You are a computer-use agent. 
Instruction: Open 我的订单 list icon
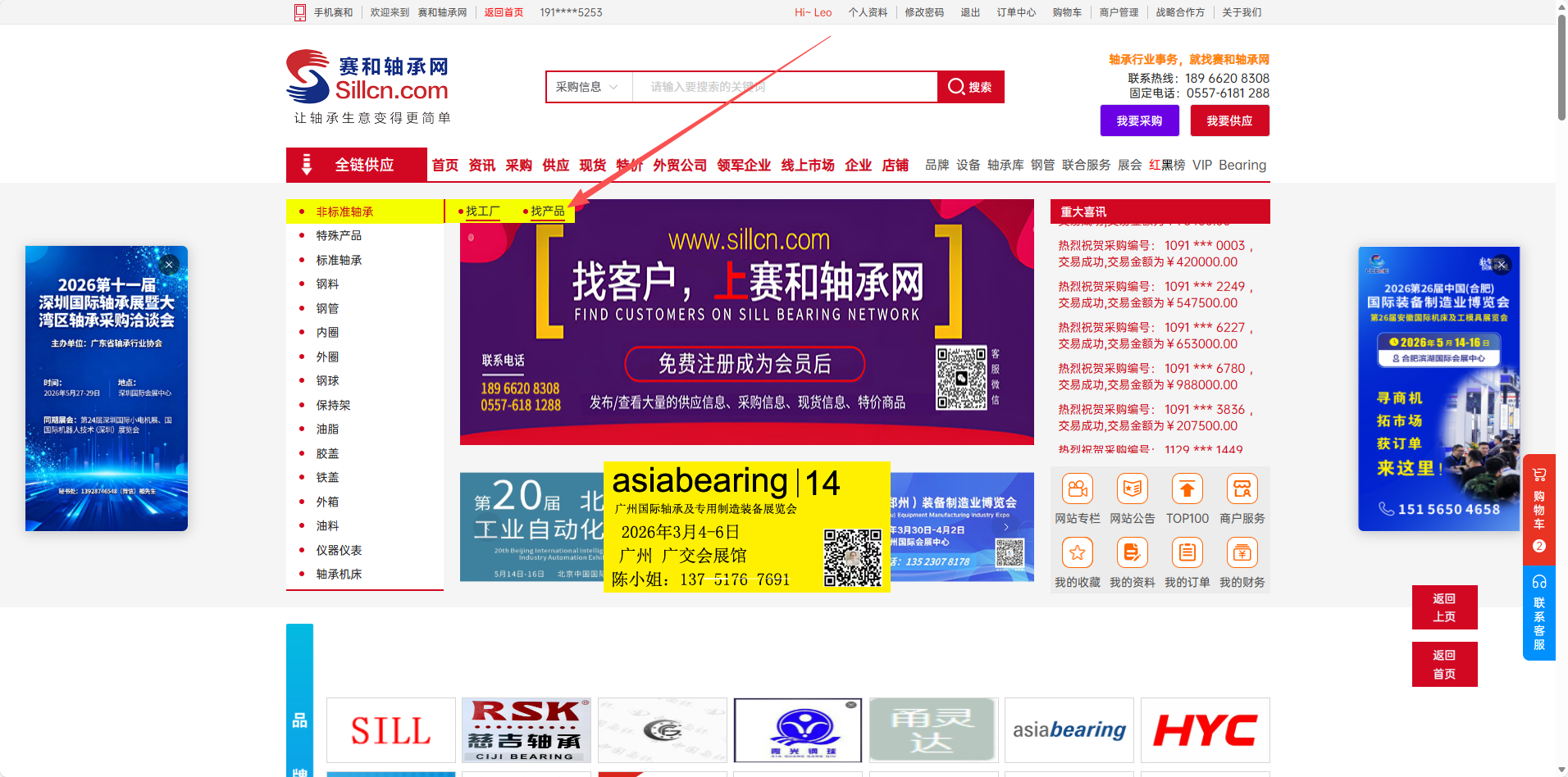[1187, 553]
